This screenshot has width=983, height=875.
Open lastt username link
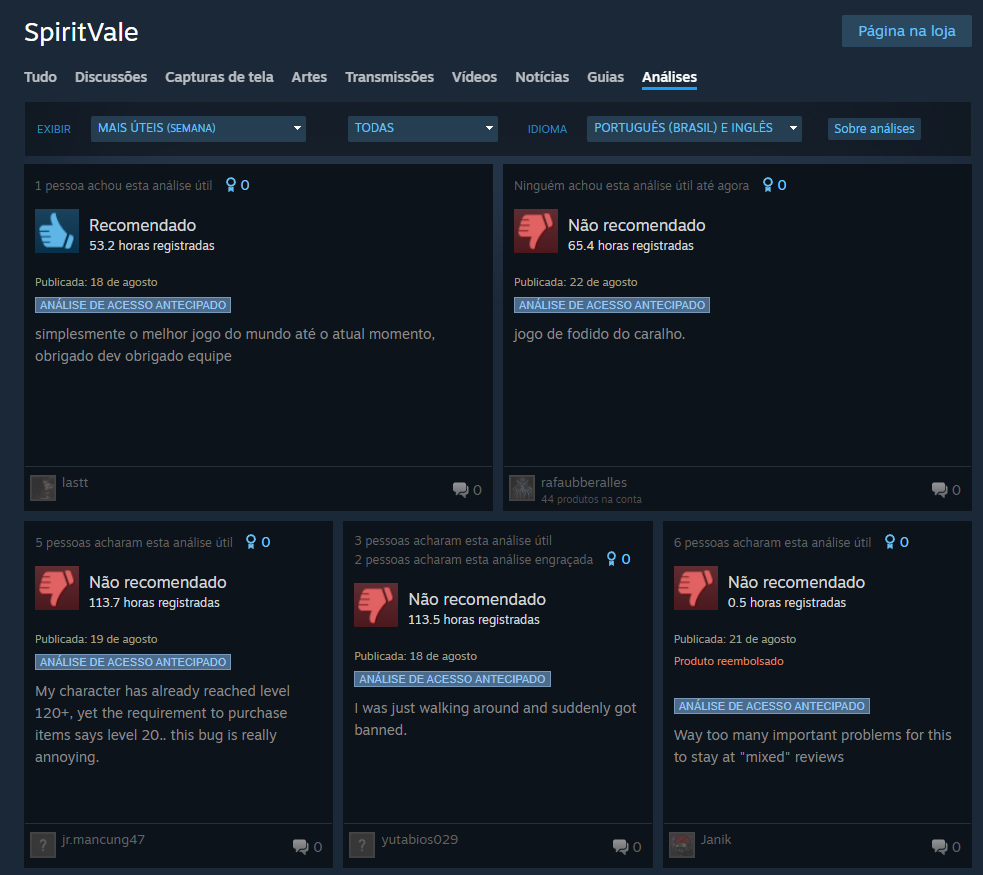75,483
